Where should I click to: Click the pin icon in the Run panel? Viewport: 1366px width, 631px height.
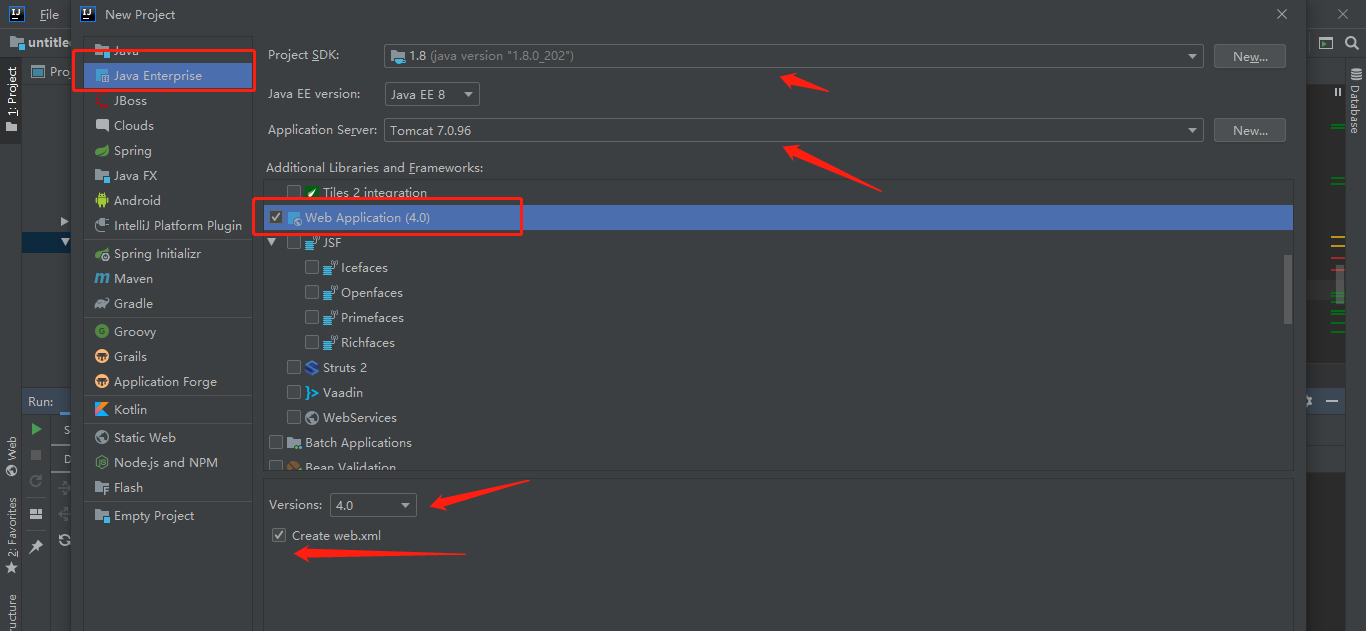[36, 547]
